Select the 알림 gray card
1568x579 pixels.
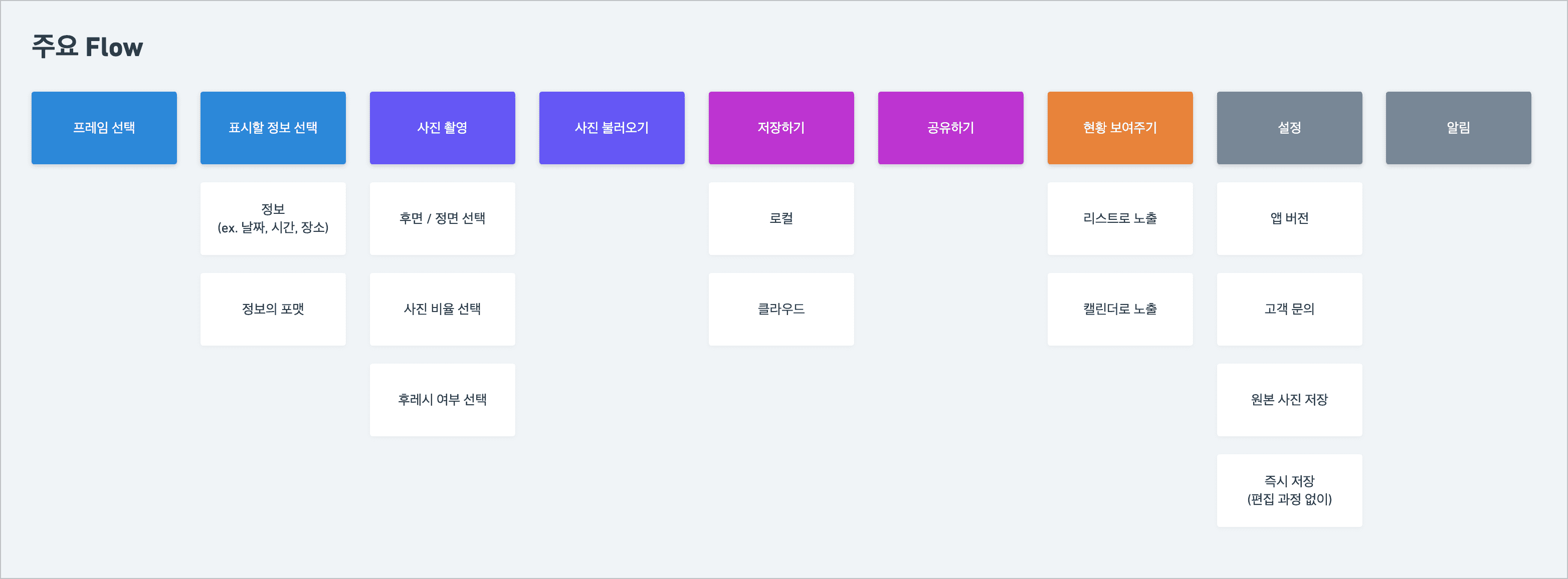[x=1458, y=128]
